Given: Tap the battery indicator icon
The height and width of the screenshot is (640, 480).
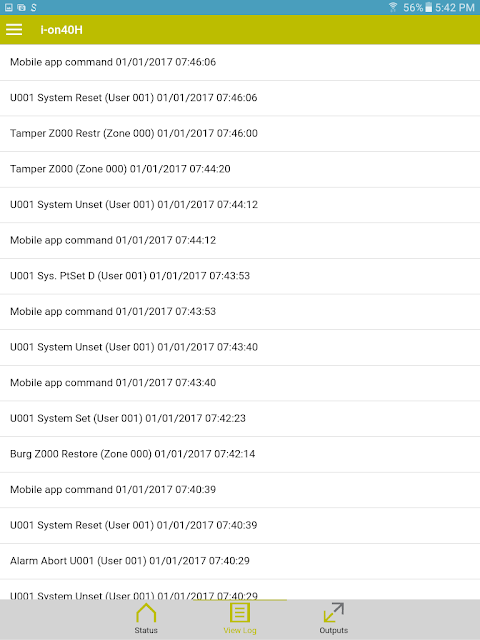Looking at the screenshot, I should [x=428, y=7].
